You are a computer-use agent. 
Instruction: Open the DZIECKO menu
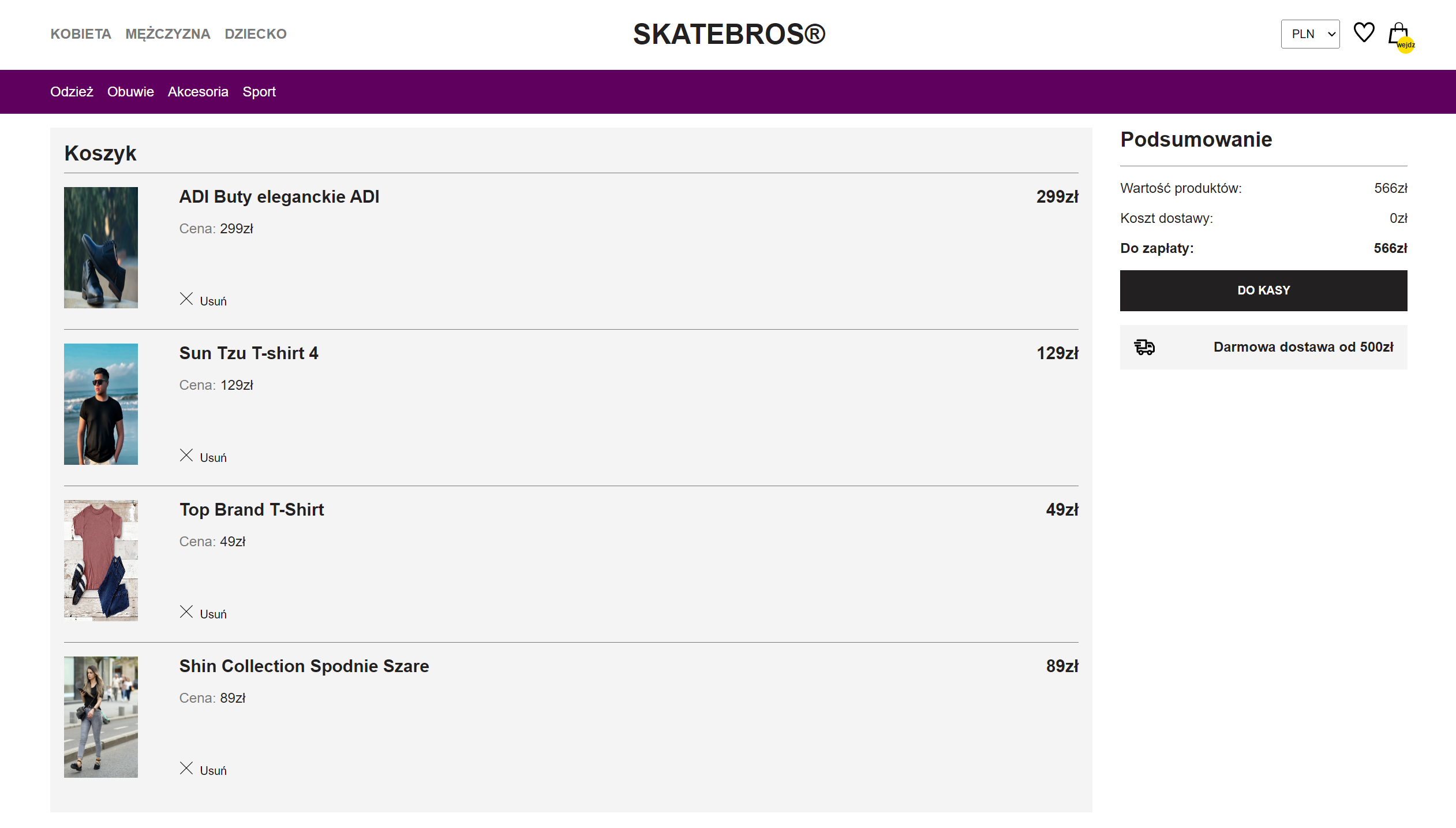pyautogui.click(x=256, y=34)
